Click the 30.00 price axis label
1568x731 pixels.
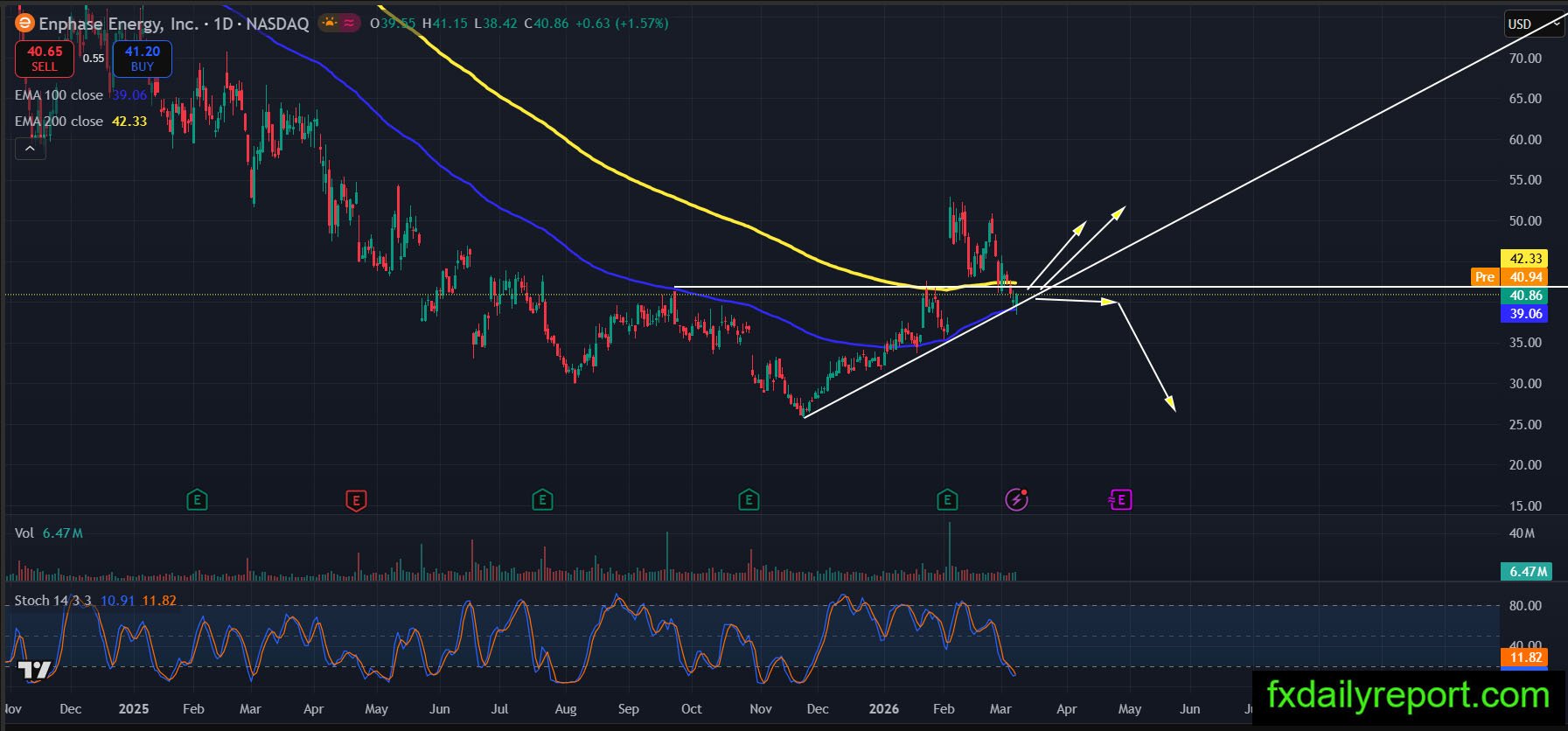(x=1525, y=384)
